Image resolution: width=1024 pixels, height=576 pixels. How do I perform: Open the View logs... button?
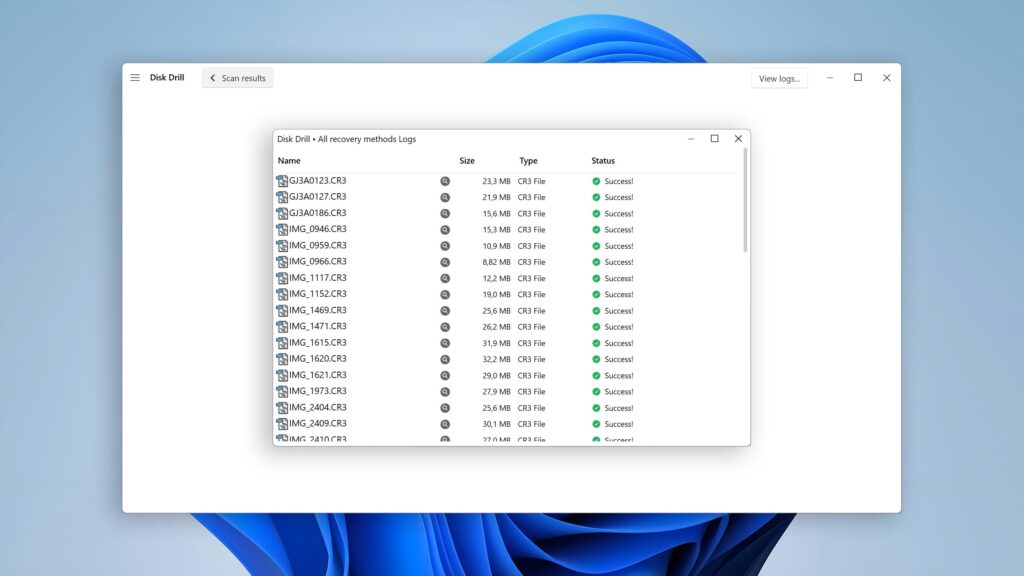(779, 77)
